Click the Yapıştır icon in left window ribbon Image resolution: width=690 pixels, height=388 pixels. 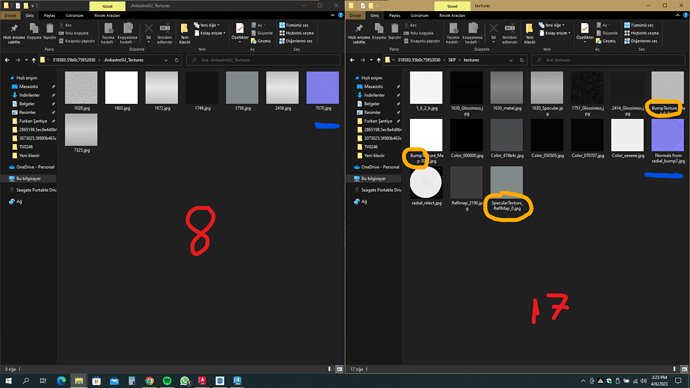pyautogui.click(x=49, y=29)
